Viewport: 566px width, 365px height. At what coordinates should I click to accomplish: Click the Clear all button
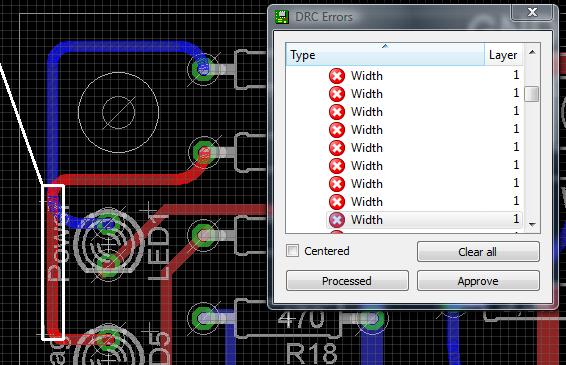click(x=478, y=251)
